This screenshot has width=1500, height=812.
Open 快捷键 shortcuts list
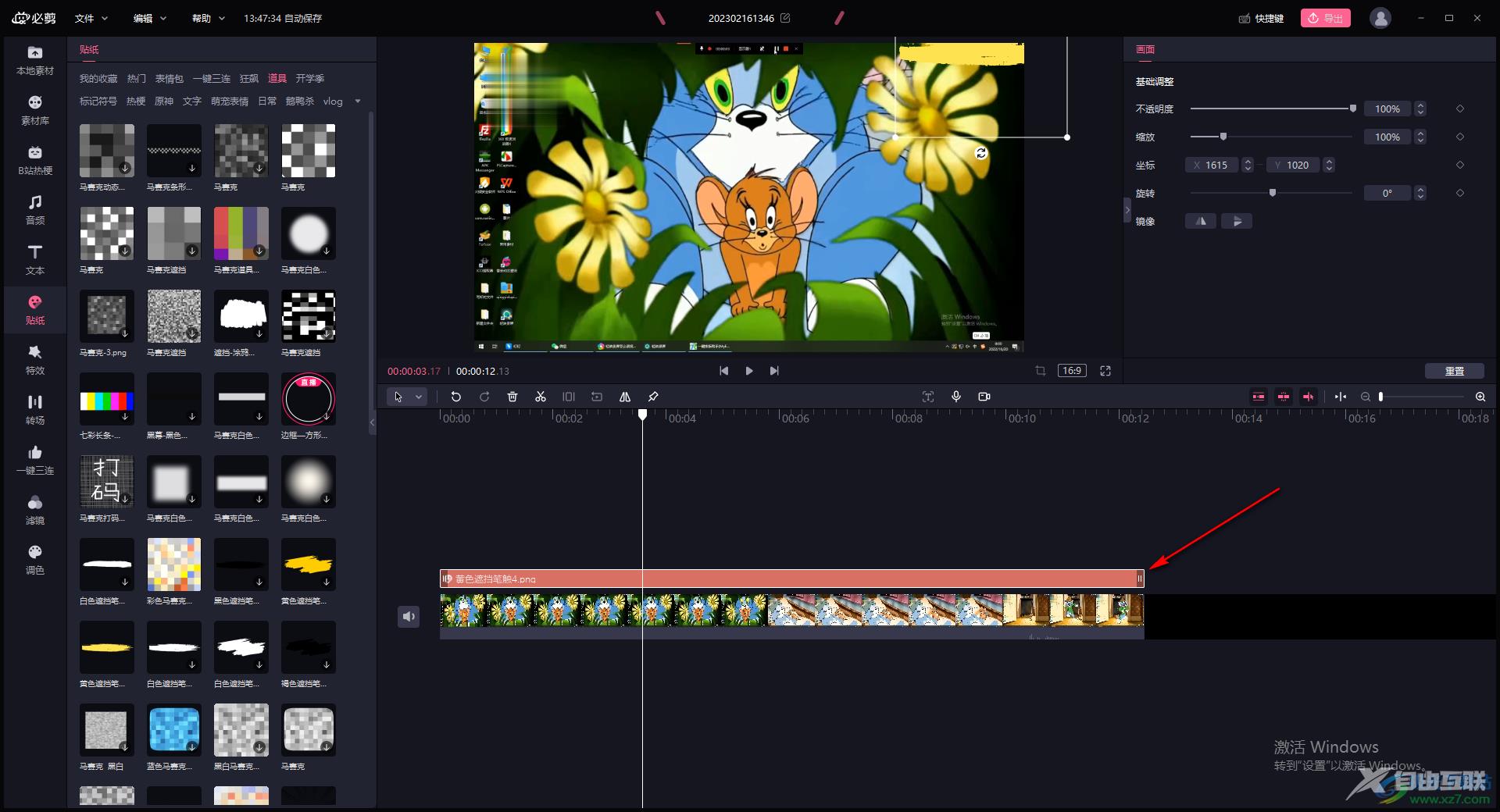point(1261,18)
